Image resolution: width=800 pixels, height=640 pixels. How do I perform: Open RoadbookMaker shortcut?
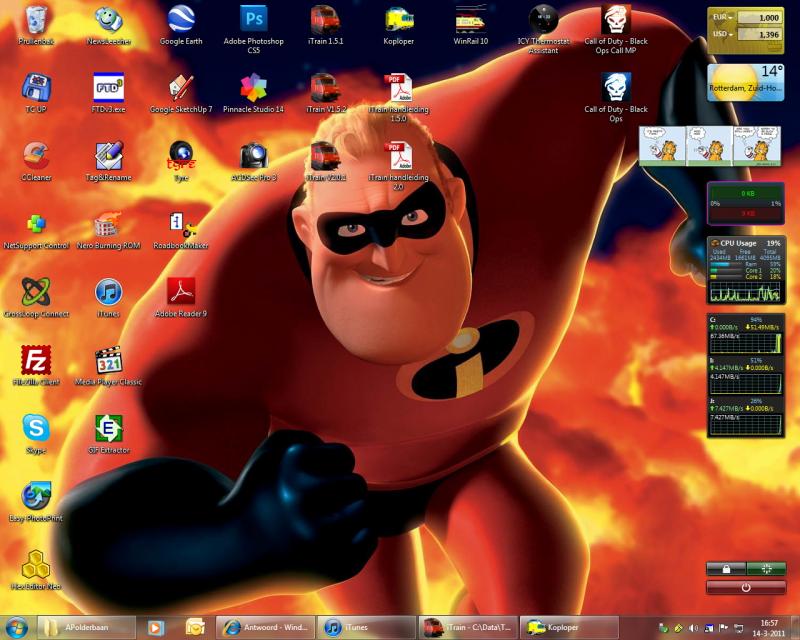(x=181, y=230)
